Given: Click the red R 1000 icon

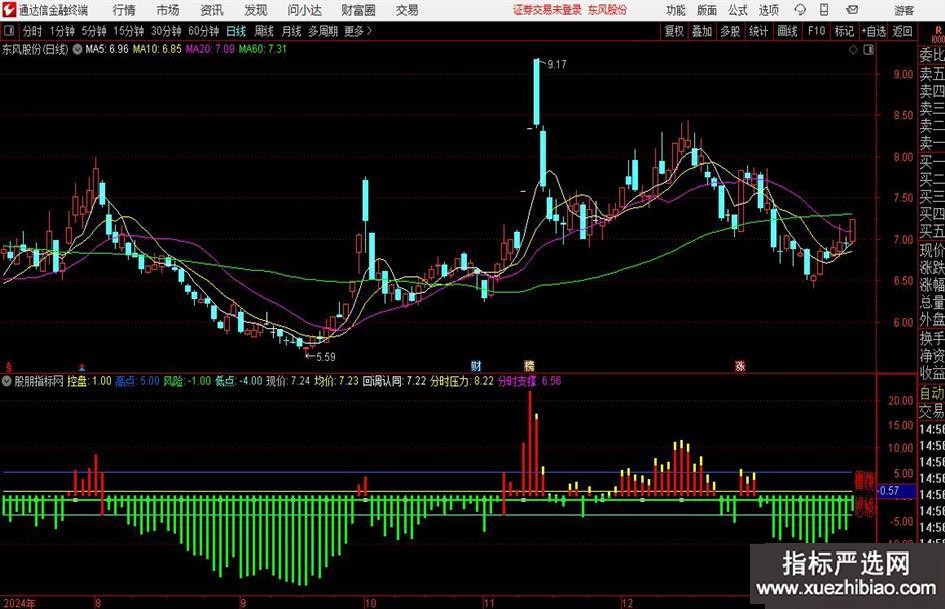Looking at the screenshot, I should [938, 34].
